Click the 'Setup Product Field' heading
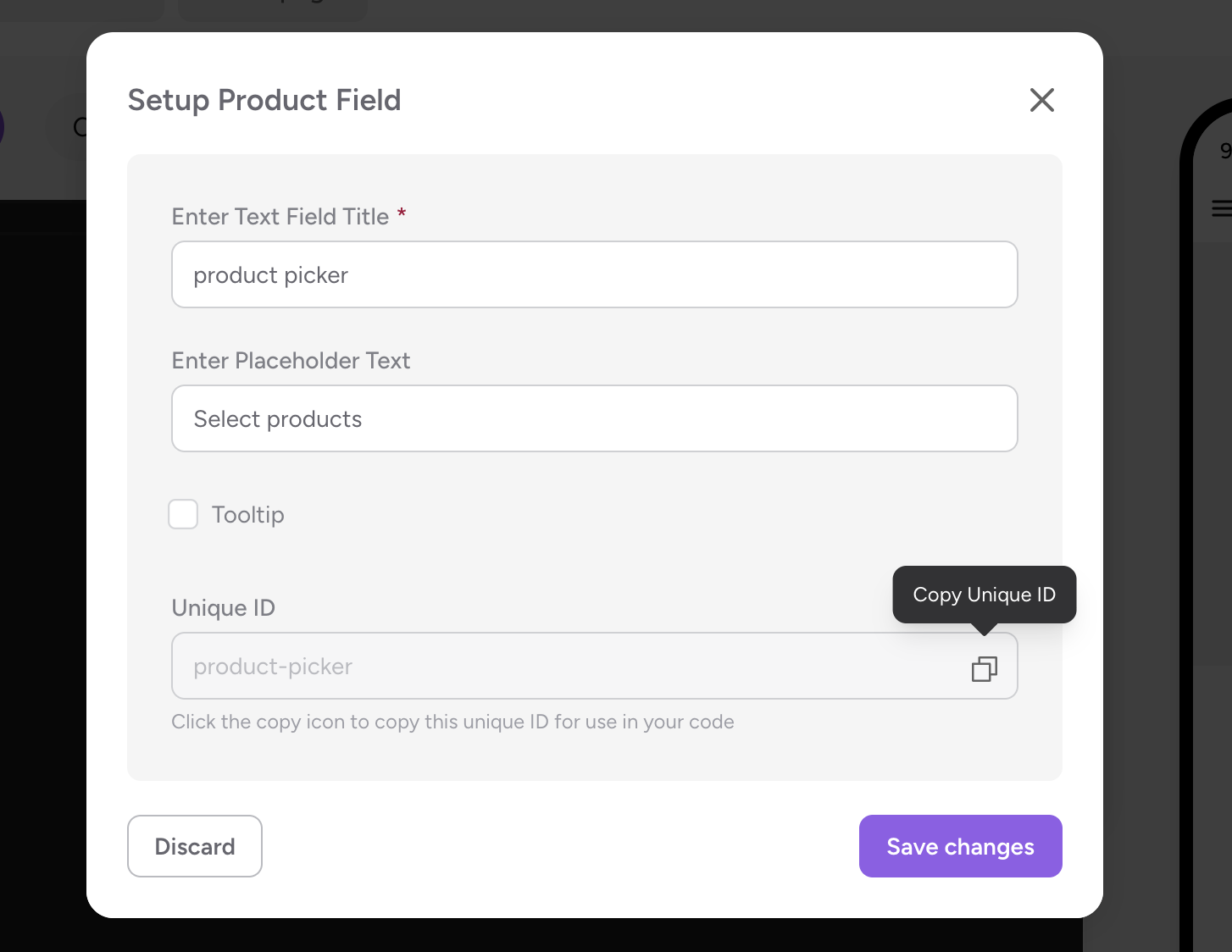The width and height of the screenshot is (1232, 952). point(264,100)
